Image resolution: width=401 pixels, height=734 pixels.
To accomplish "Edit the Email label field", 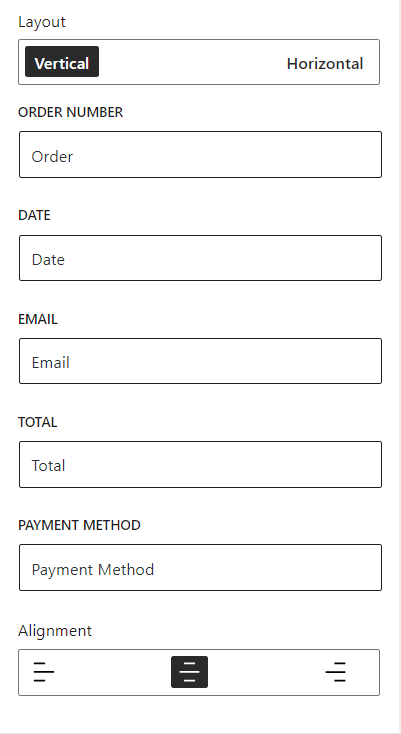I will coord(200,361).
